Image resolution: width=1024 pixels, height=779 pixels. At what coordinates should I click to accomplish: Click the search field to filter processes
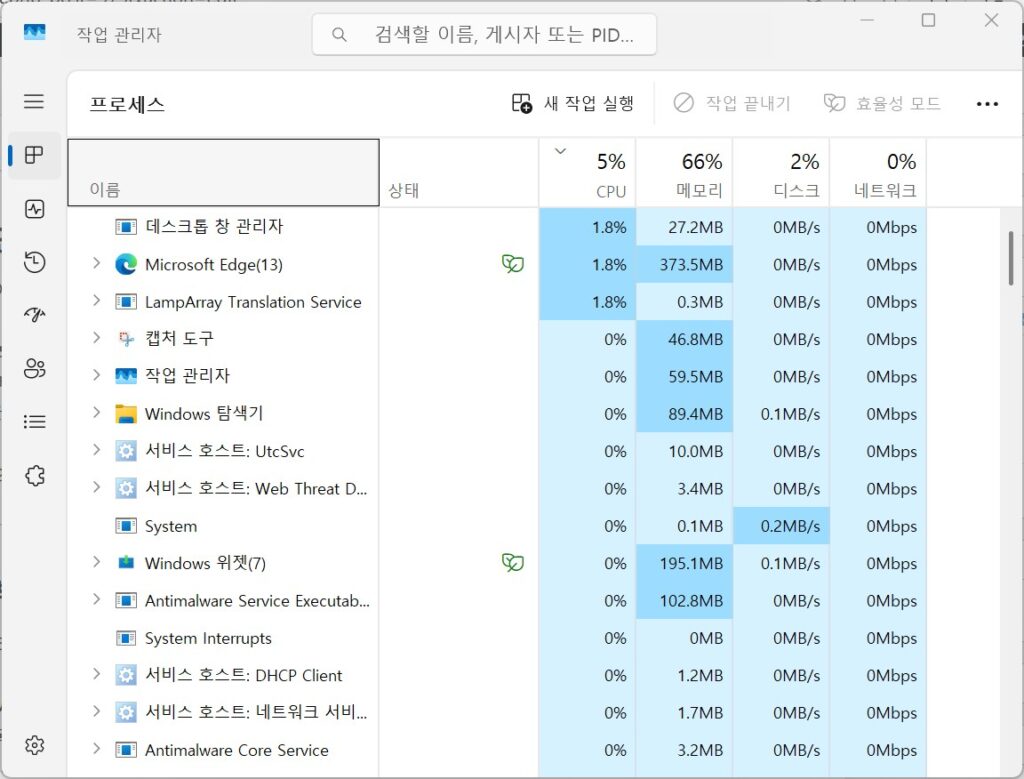tap(484, 33)
